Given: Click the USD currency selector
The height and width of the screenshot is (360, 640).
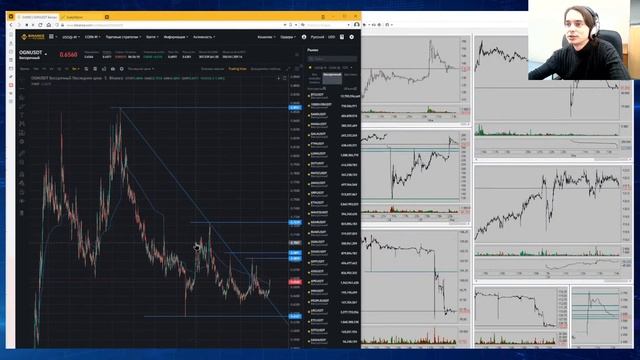Looking at the screenshot, I should coord(331,37).
